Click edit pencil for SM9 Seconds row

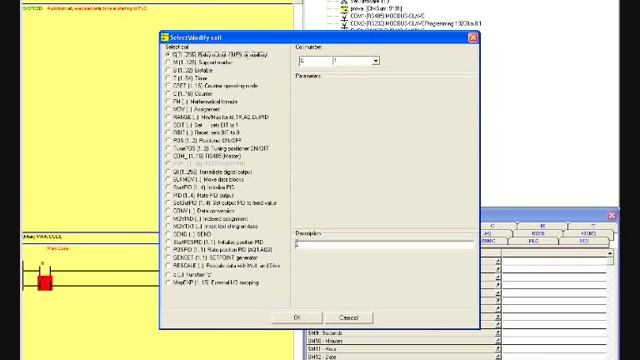(498, 333)
